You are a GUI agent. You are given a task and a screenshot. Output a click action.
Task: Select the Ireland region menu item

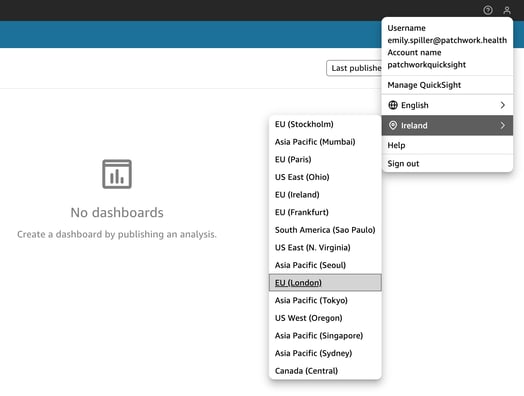coord(447,125)
